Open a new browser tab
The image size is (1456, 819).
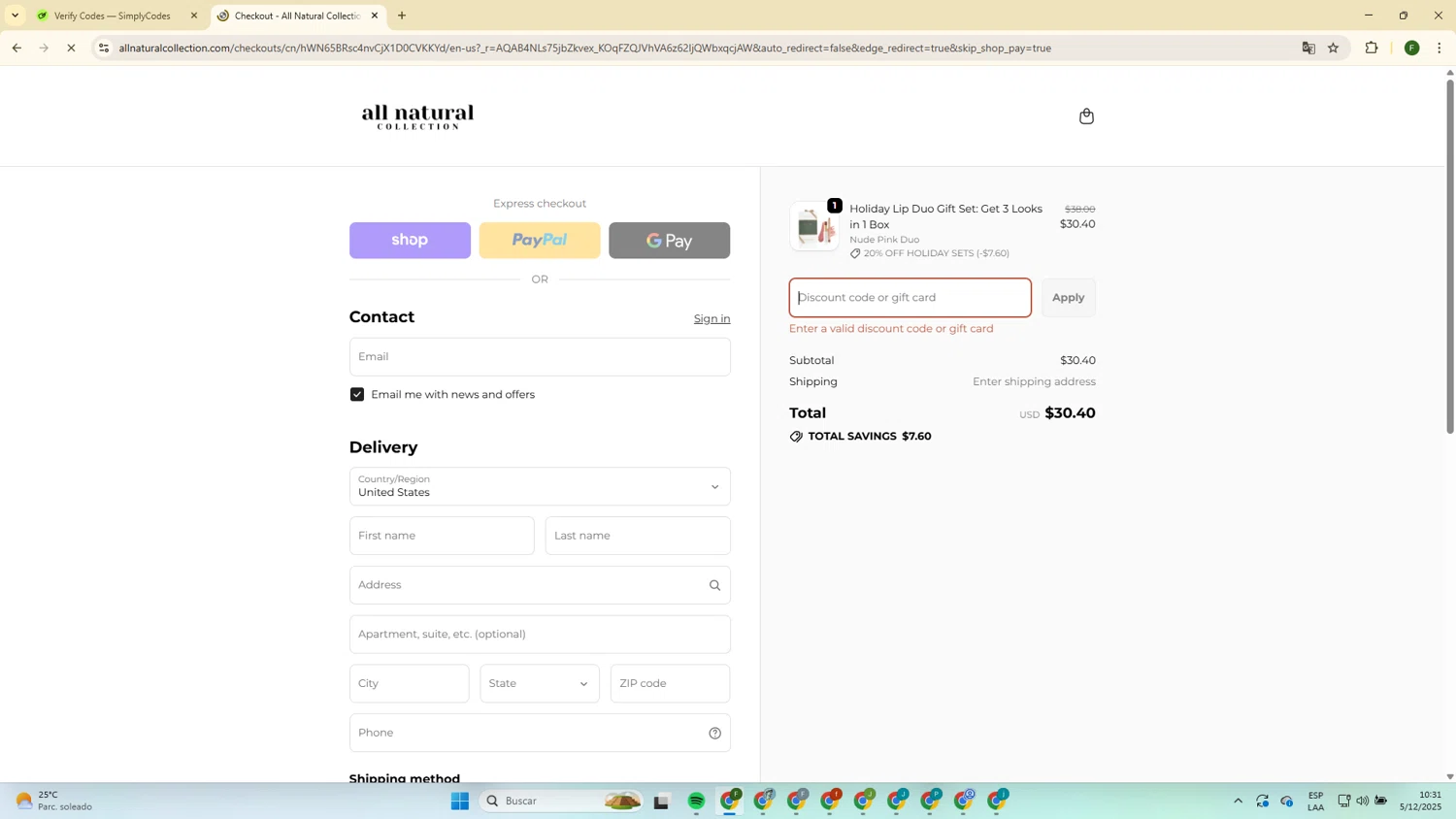[402, 16]
